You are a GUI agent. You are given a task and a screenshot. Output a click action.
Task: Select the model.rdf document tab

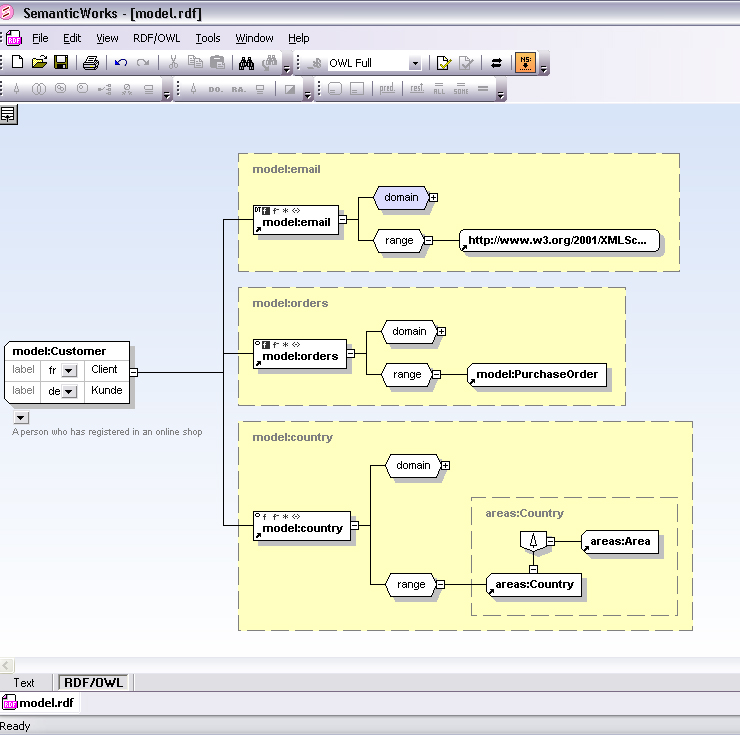click(x=40, y=703)
